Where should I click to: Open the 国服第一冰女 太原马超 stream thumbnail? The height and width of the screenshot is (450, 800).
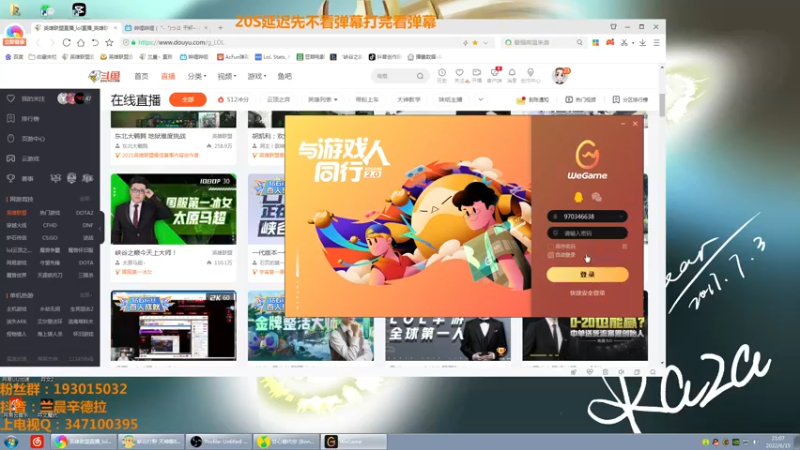(173, 209)
